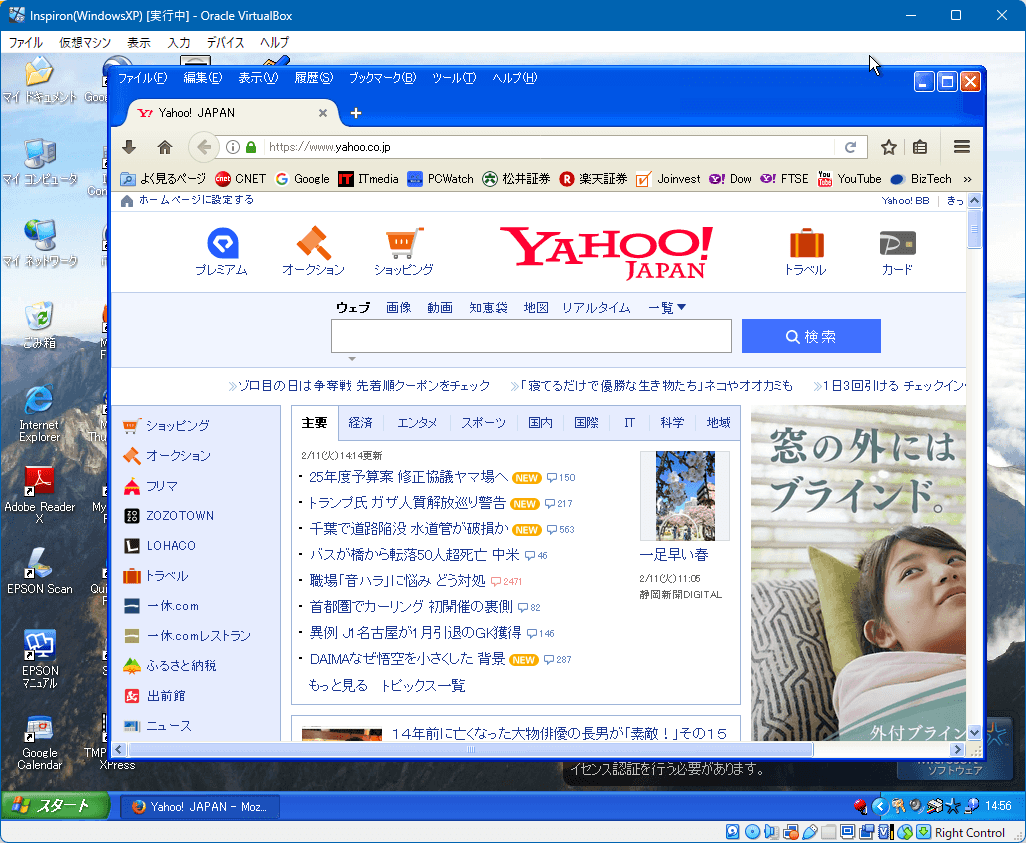The image size is (1026, 843).
Task: Click the taskbar clock showing 14:56
Action: pyautogui.click(x=998, y=806)
